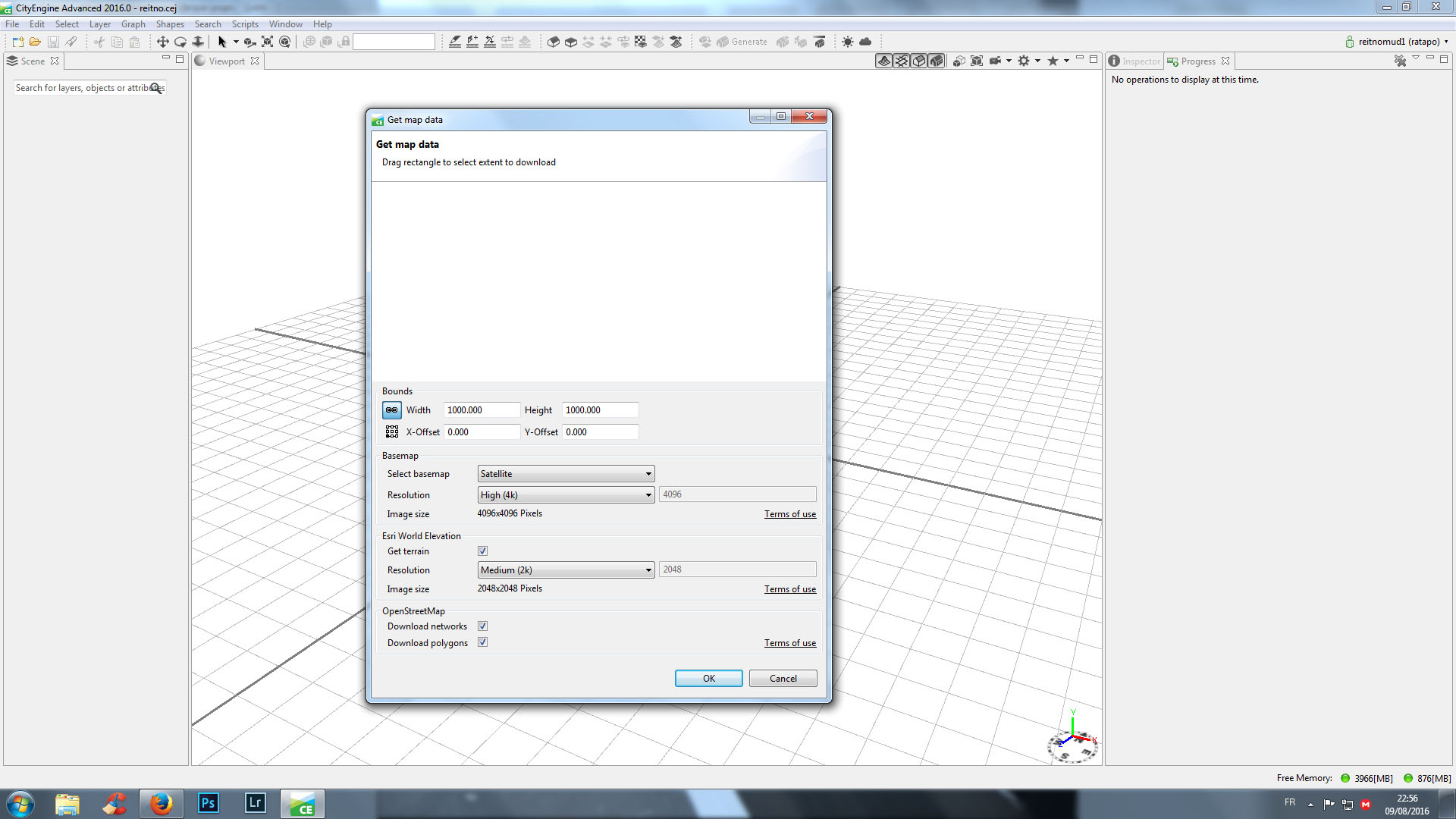The image size is (1456, 819).
Task: Open the OpenStreetMap Terms of use link
Action: click(x=789, y=643)
